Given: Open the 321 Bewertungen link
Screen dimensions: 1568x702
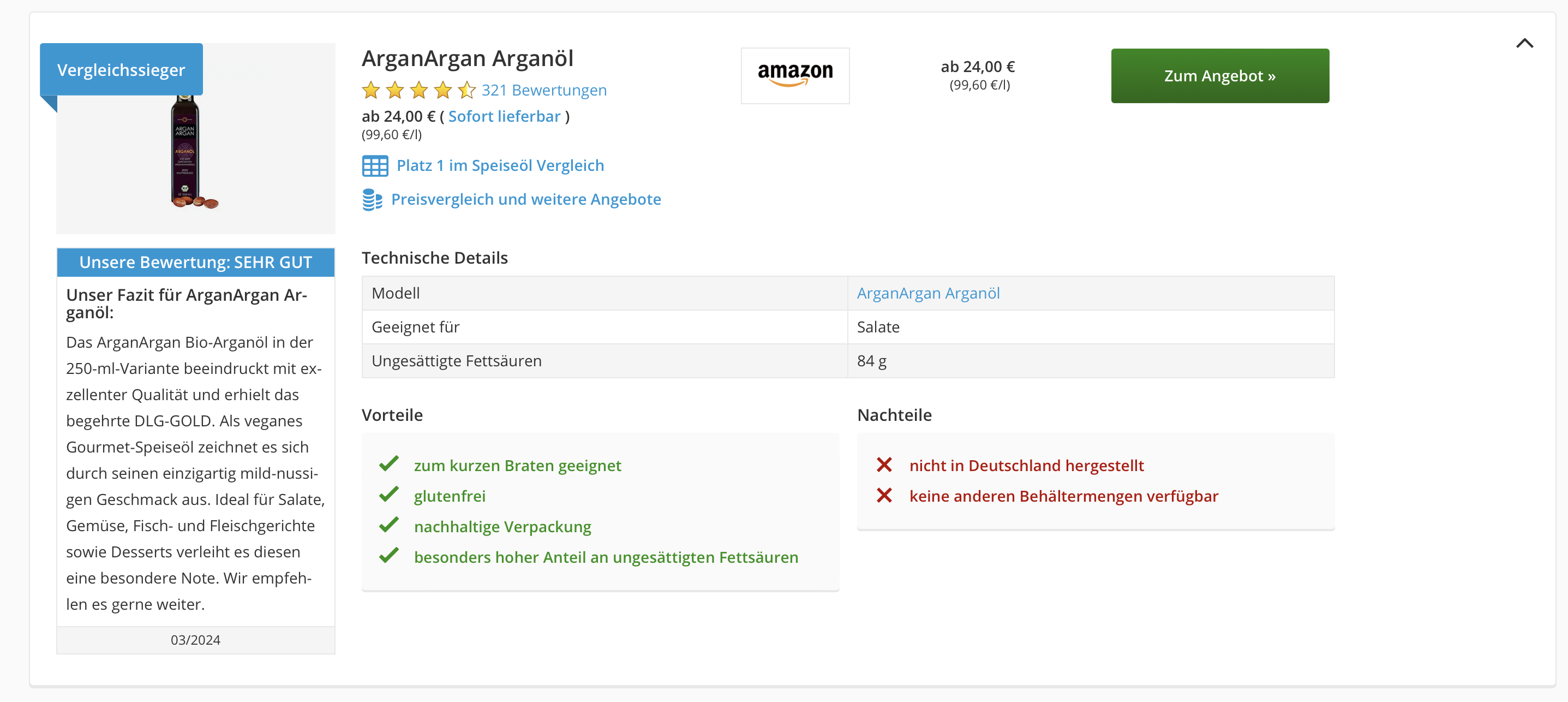Looking at the screenshot, I should coord(543,90).
